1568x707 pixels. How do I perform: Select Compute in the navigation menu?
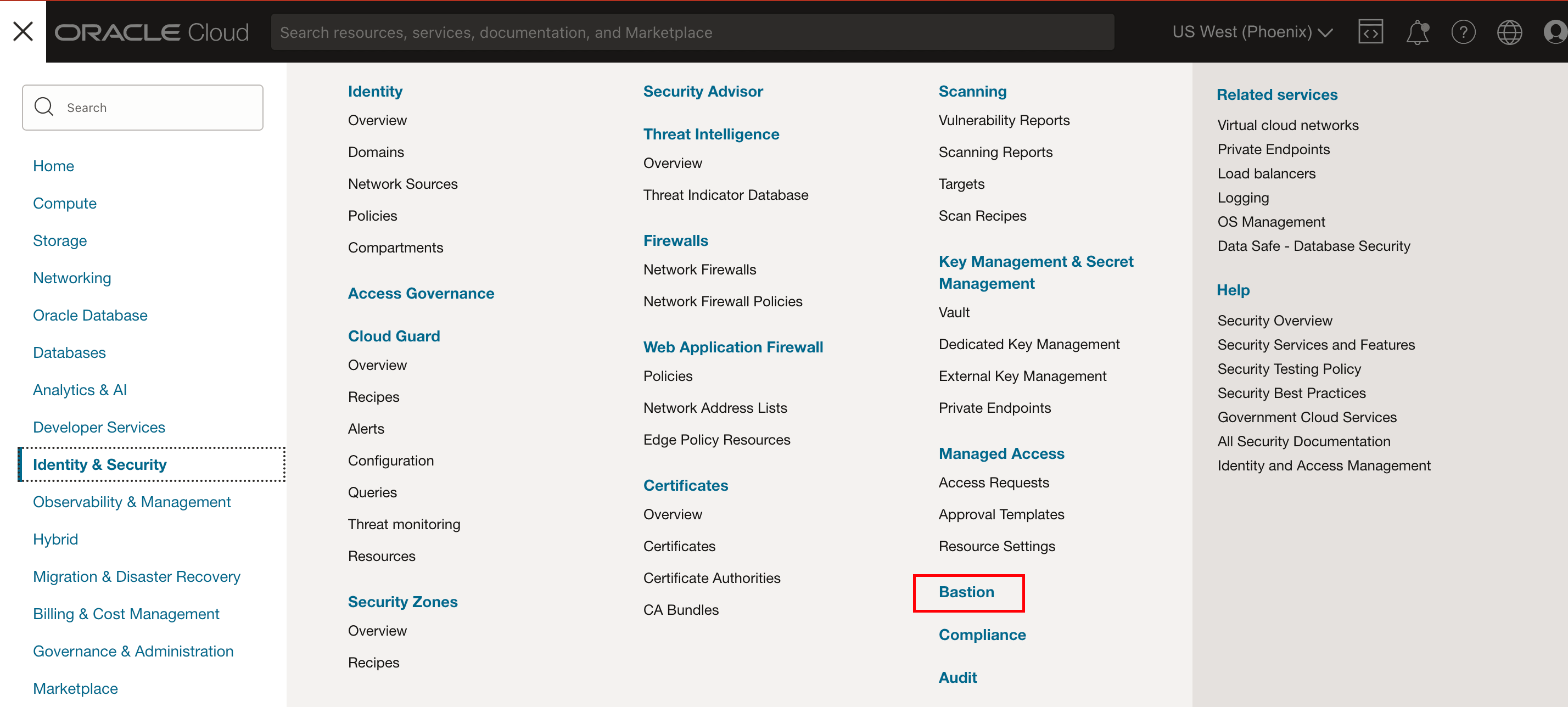point(65,203)
